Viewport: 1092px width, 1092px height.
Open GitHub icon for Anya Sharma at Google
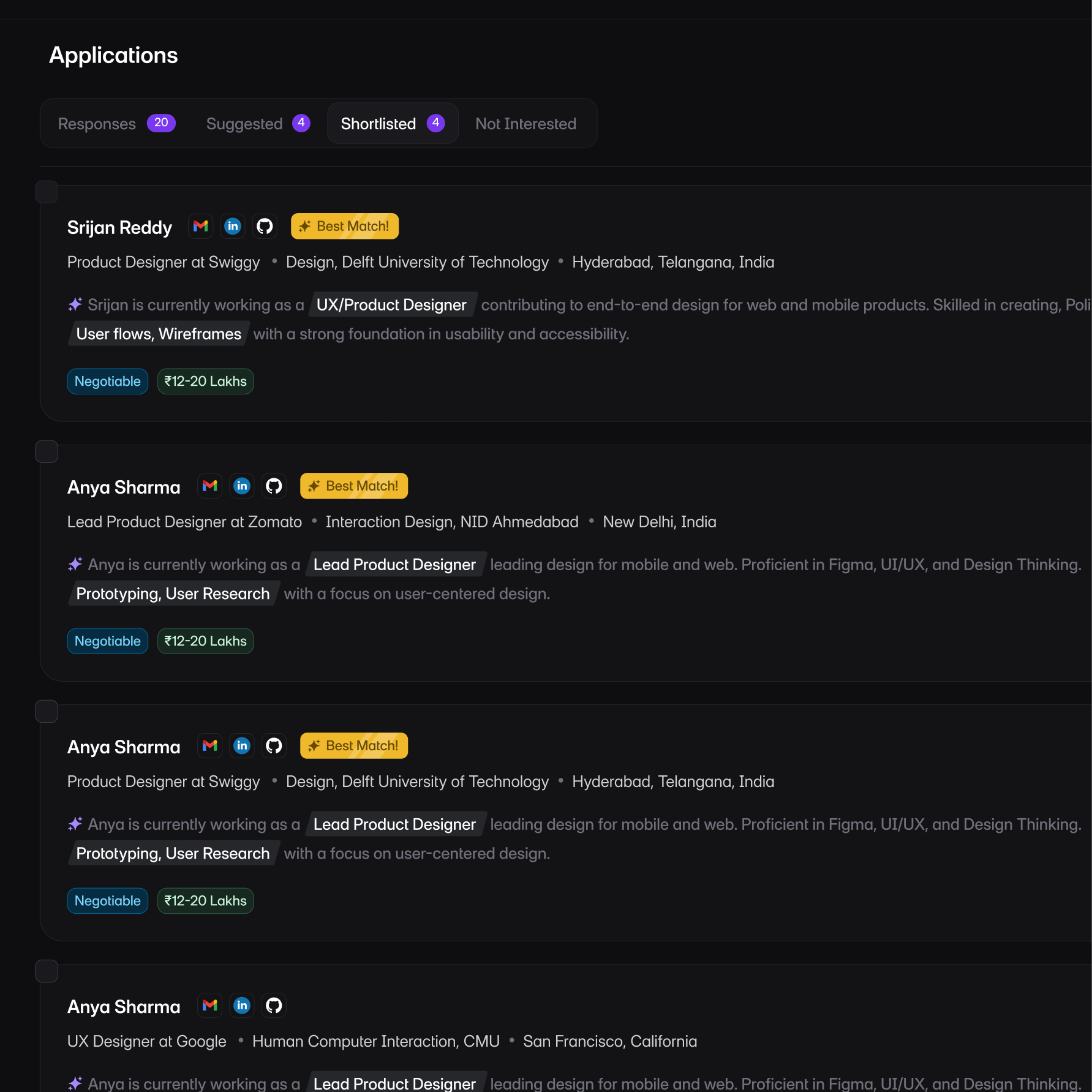tap(274, 1005)
